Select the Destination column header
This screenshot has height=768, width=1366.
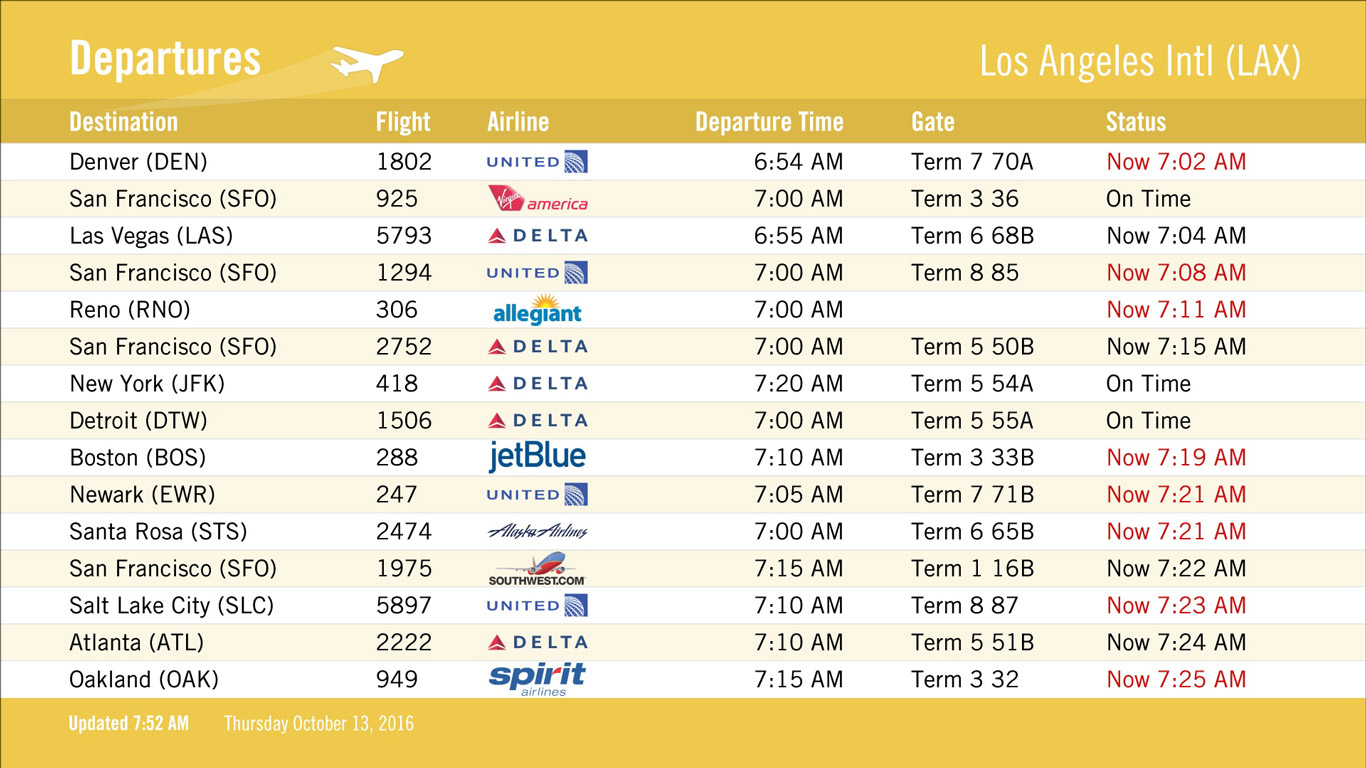click(123, 122)
